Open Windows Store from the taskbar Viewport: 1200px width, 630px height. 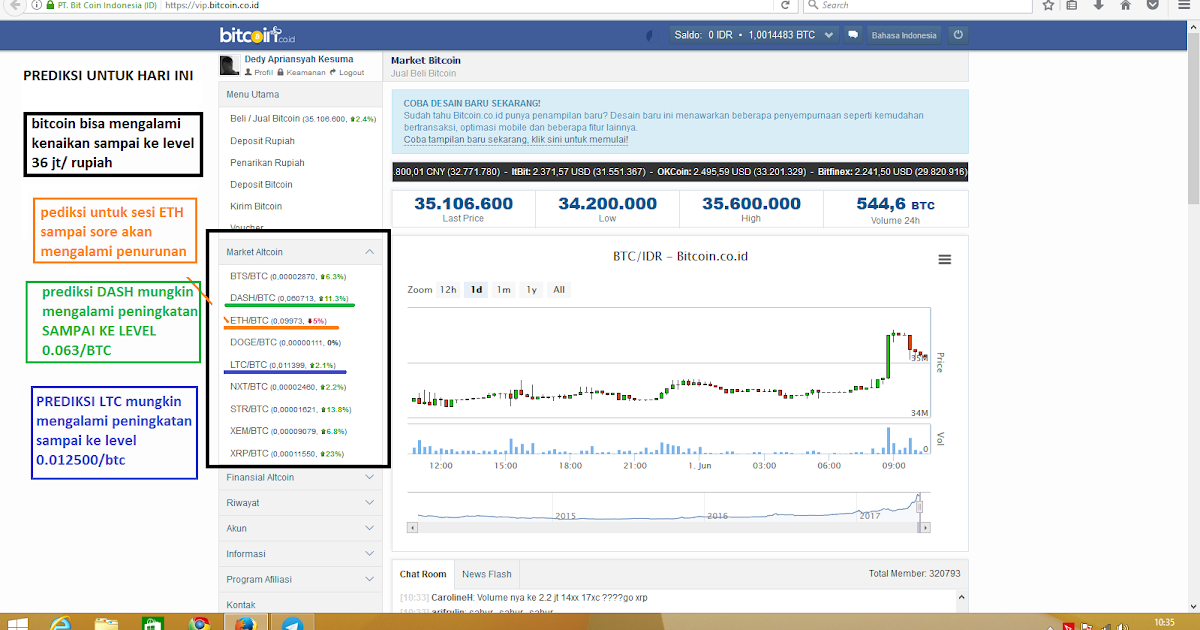click(x=152, y=624)
